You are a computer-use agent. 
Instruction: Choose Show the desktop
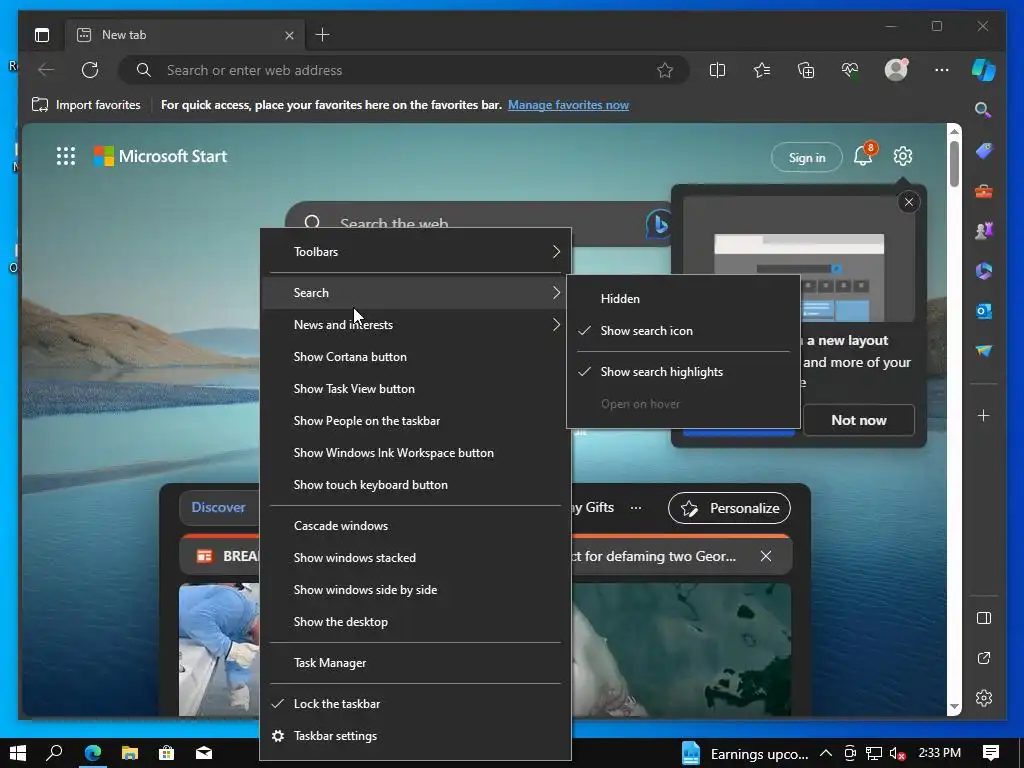pos(415,622)
